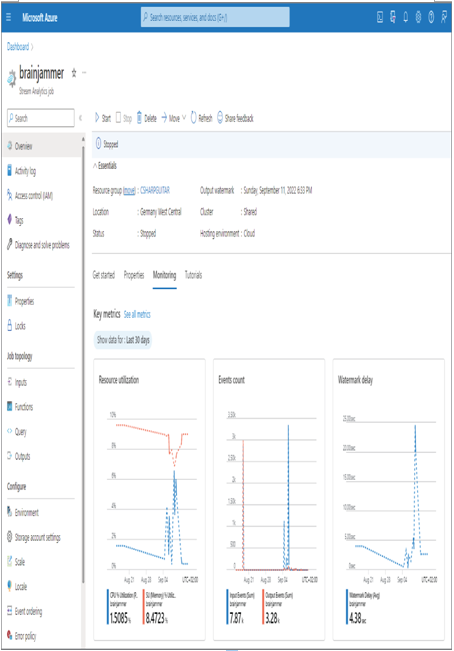The width and height of the screenshot is (454, 651).
Task: Click the CPU % Utilization legend value 1.5085
Action: [x=120, y=618]
